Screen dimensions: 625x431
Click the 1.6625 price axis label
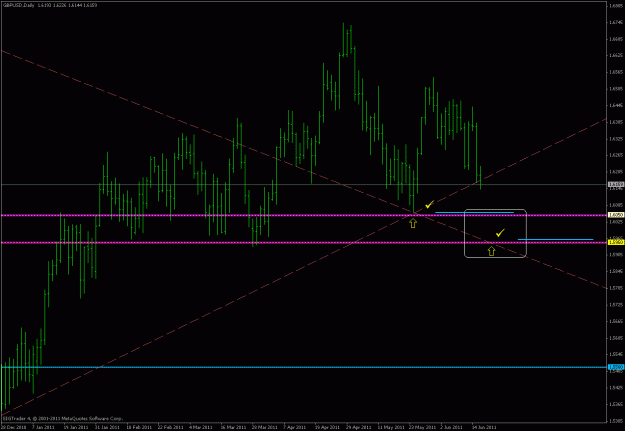[615, 56]
